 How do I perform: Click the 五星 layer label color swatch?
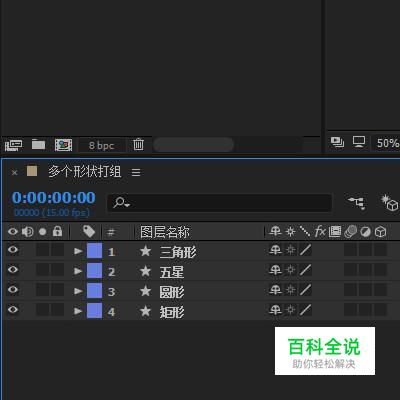[x=94, y=271]
